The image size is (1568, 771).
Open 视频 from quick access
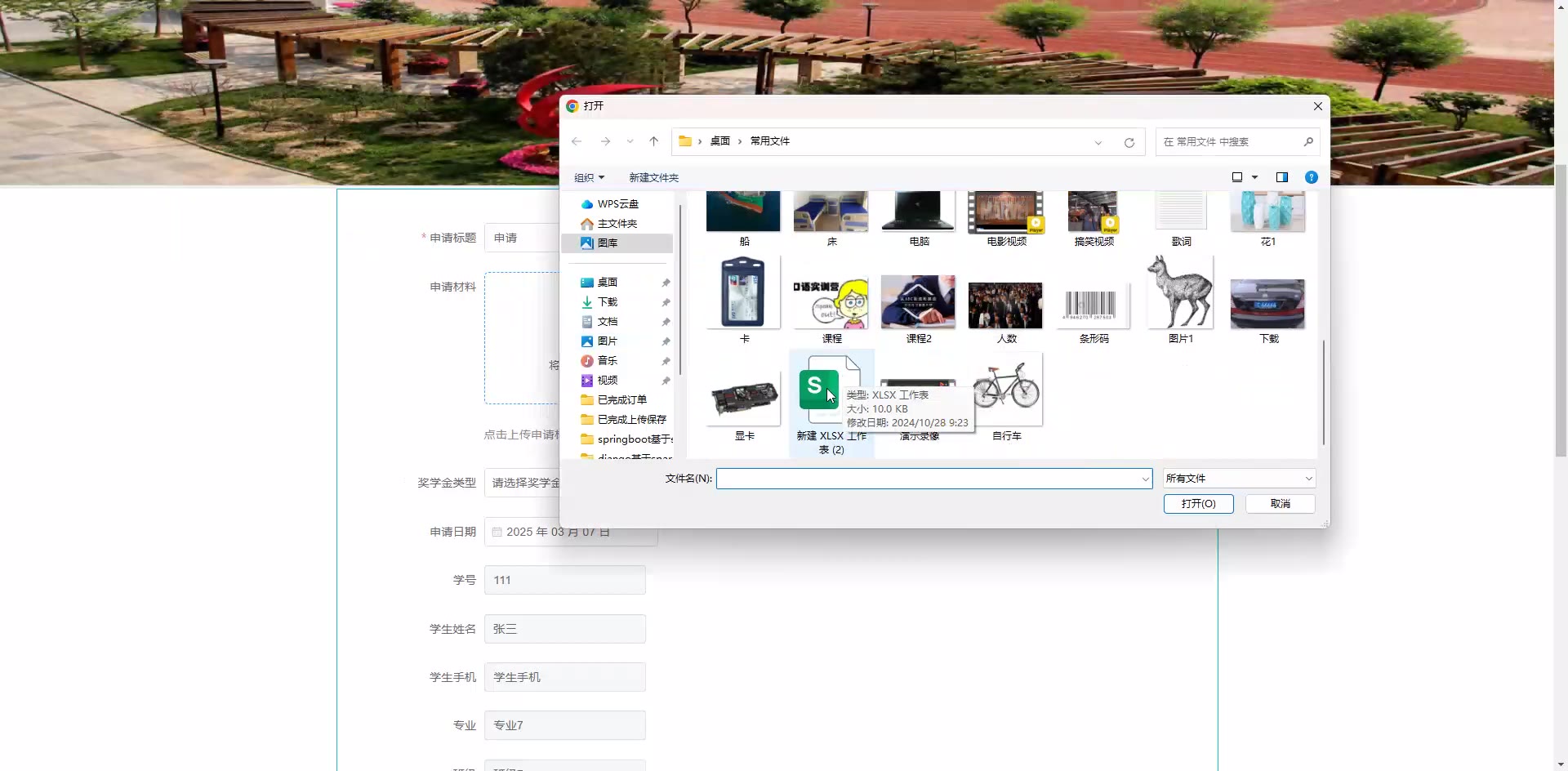tap(608, 381)
